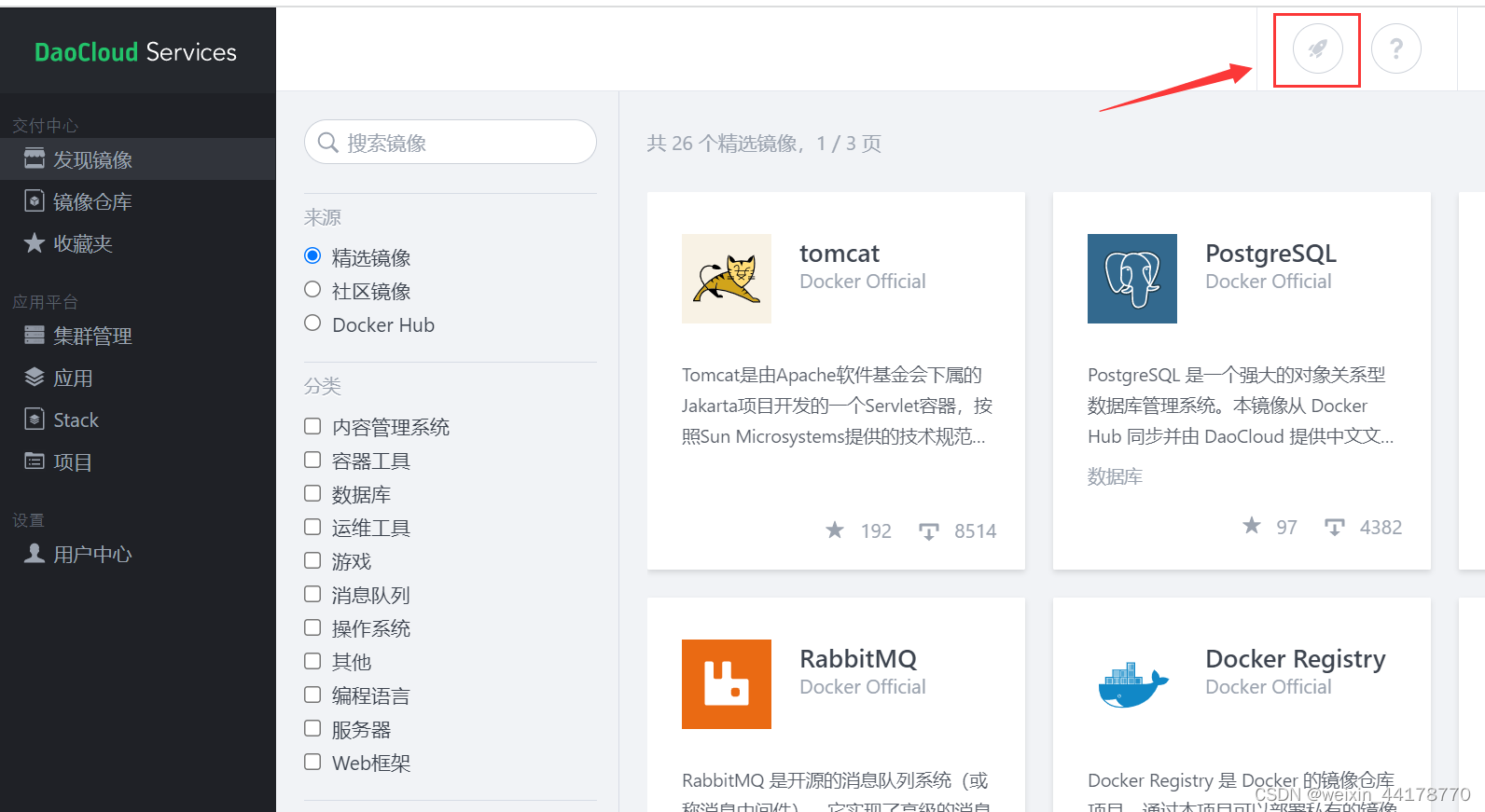
Task: Click the DaoCloud Services logo
Action: [135, 52]
